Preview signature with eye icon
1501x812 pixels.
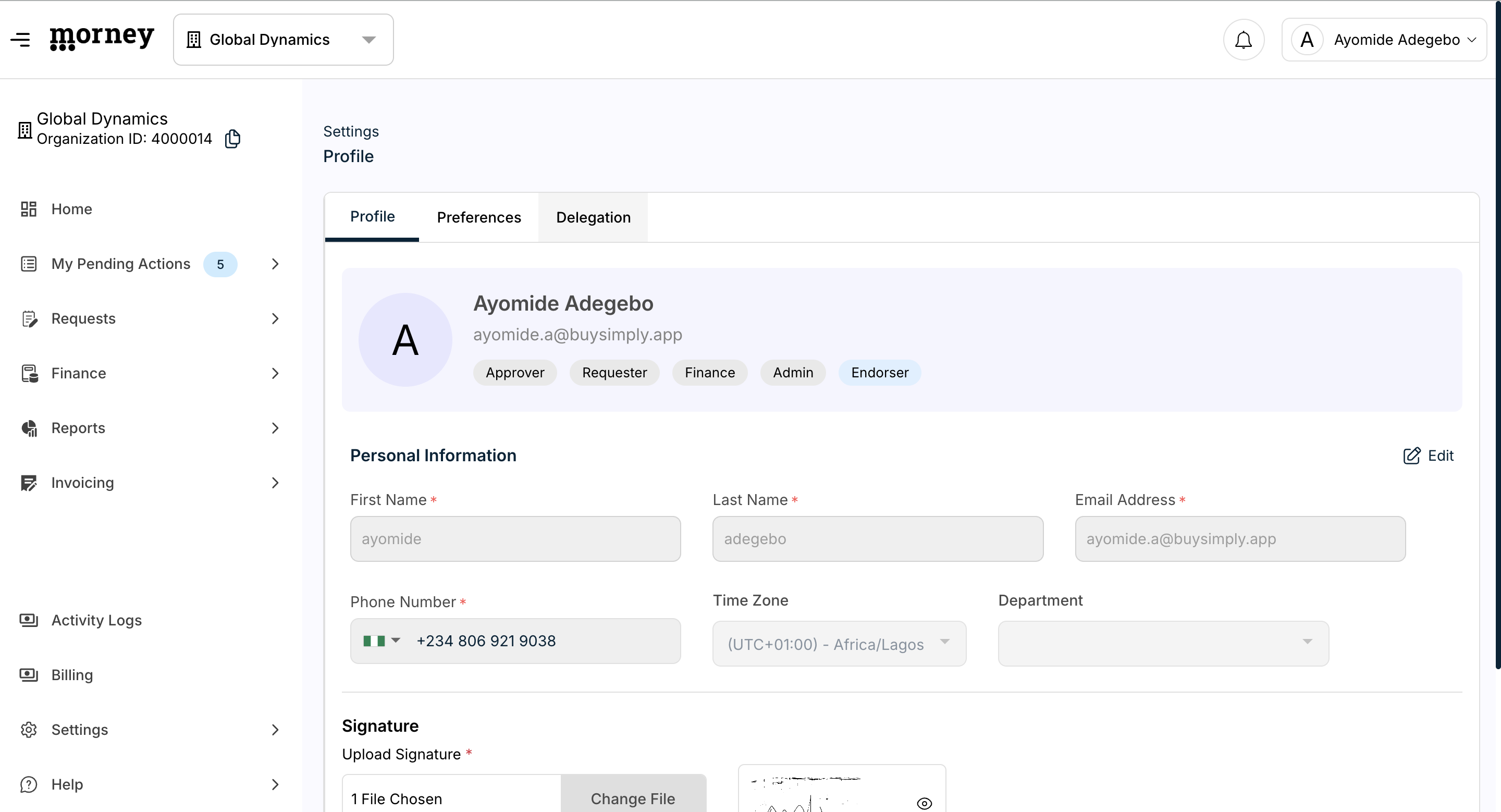(924, 803)
